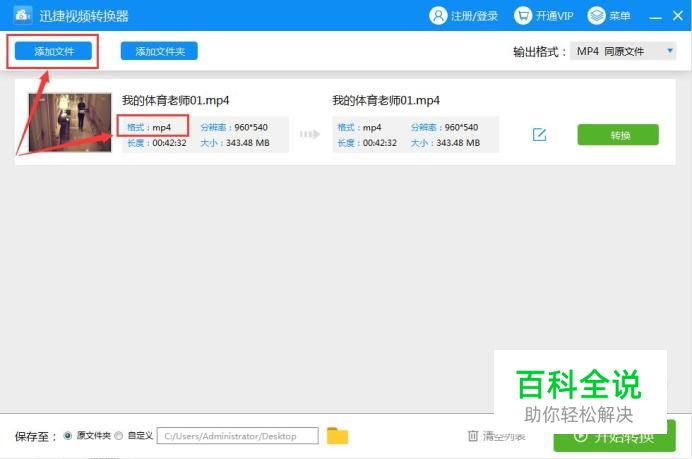
Task: Click output file name 我的体育老师01.mp4
Action: [386, 101]
